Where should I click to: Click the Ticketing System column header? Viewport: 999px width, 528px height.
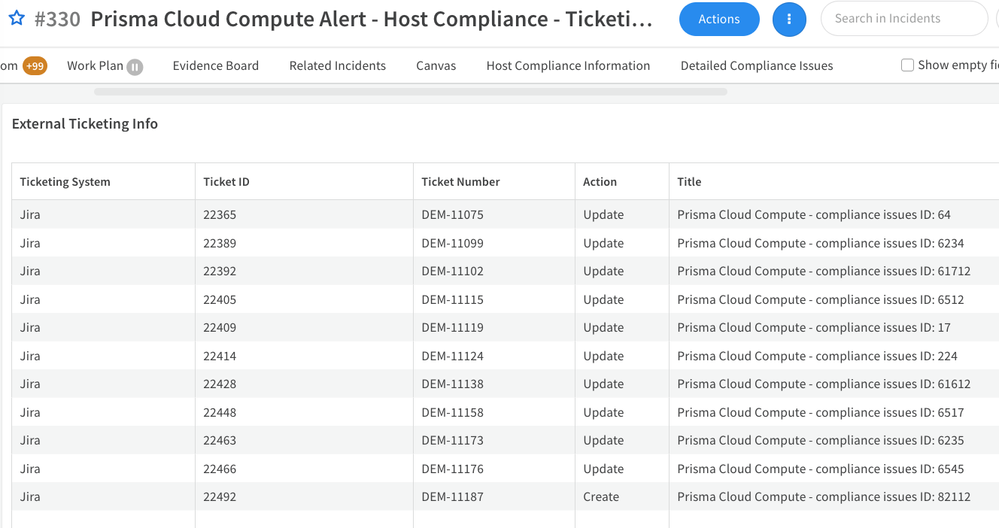pos(65,182)
